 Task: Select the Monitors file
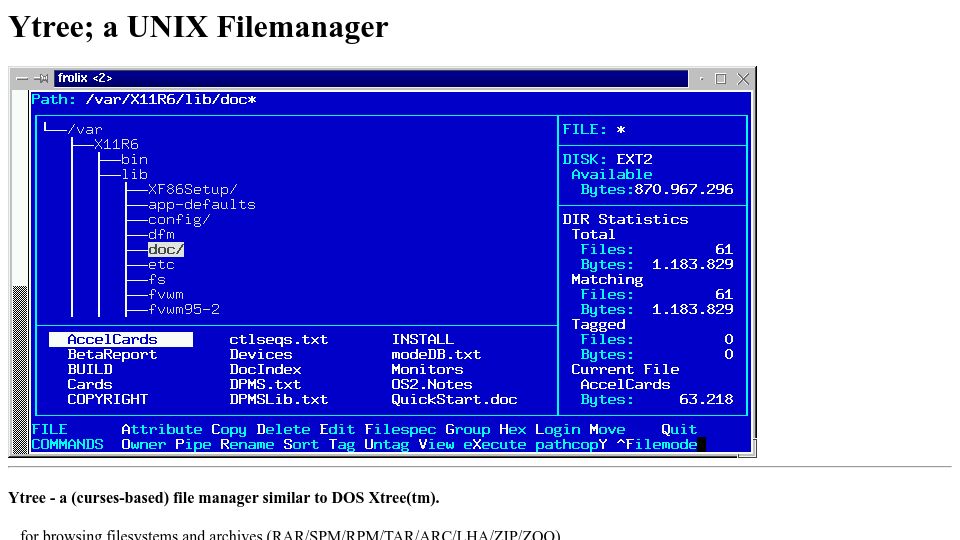(x=427, y=369)
